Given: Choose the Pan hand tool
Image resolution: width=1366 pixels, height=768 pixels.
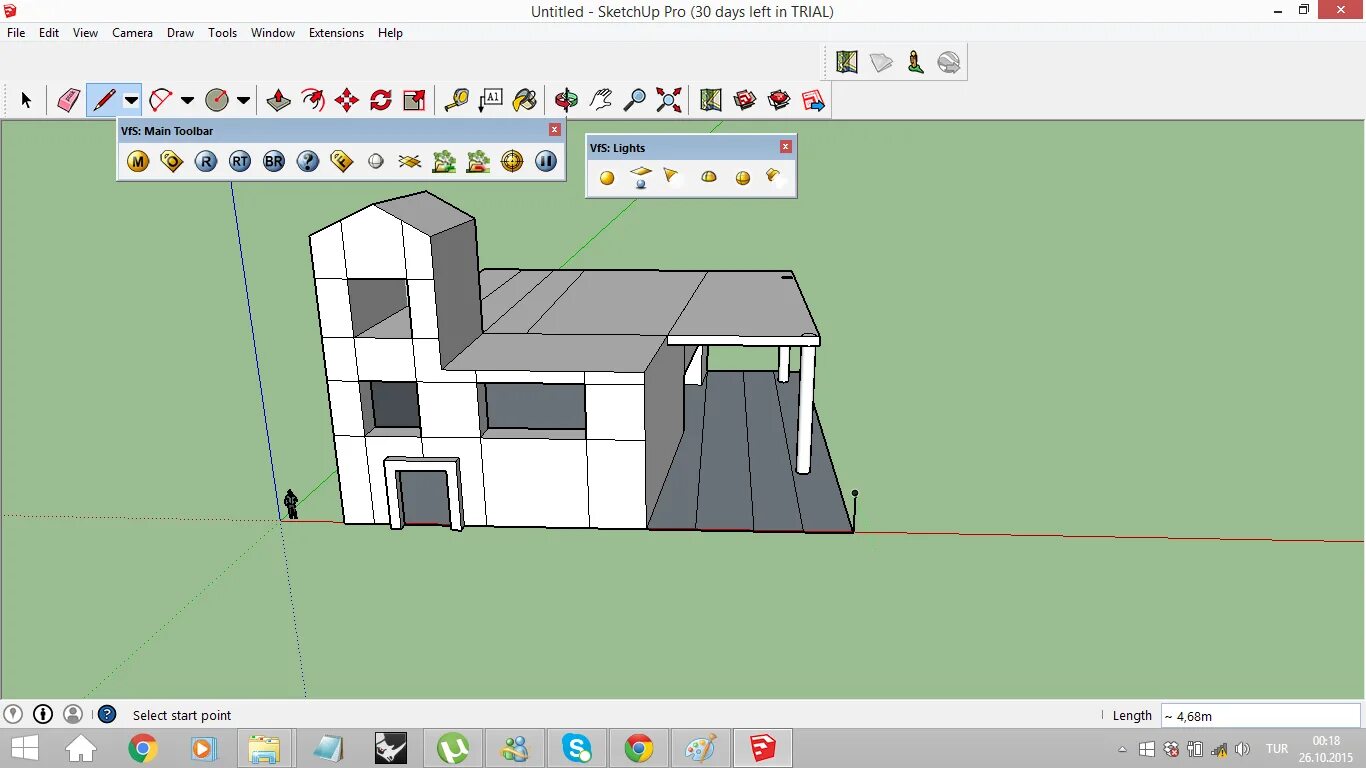Looking at the screenshot, I should tap(601, 100).
